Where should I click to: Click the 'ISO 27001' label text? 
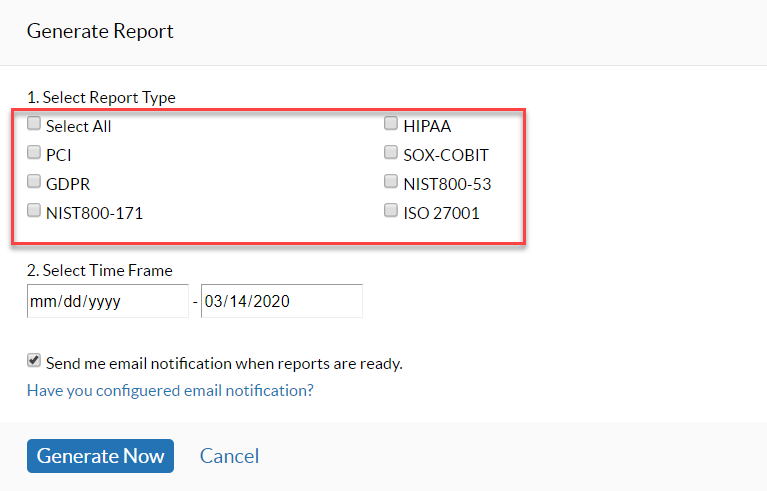442,212
